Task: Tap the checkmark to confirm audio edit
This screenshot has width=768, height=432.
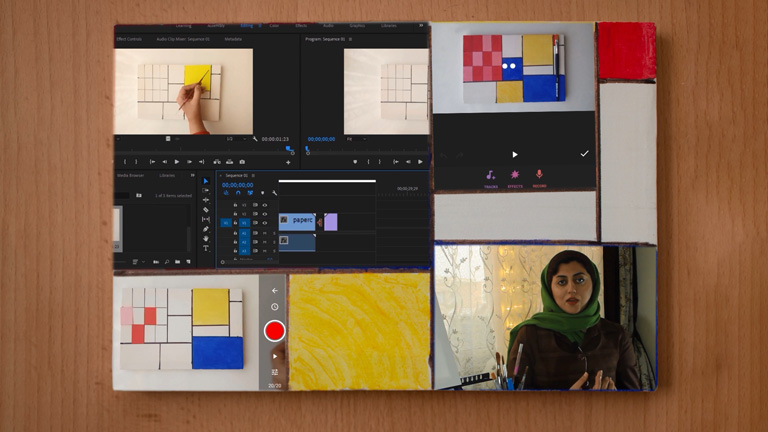Action: (584, 154)
